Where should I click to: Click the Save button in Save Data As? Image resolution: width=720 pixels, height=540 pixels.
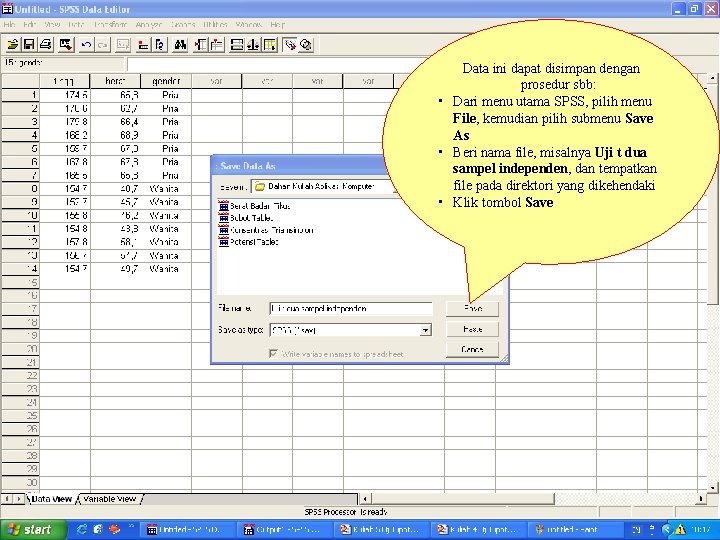(x=472, y=309)
